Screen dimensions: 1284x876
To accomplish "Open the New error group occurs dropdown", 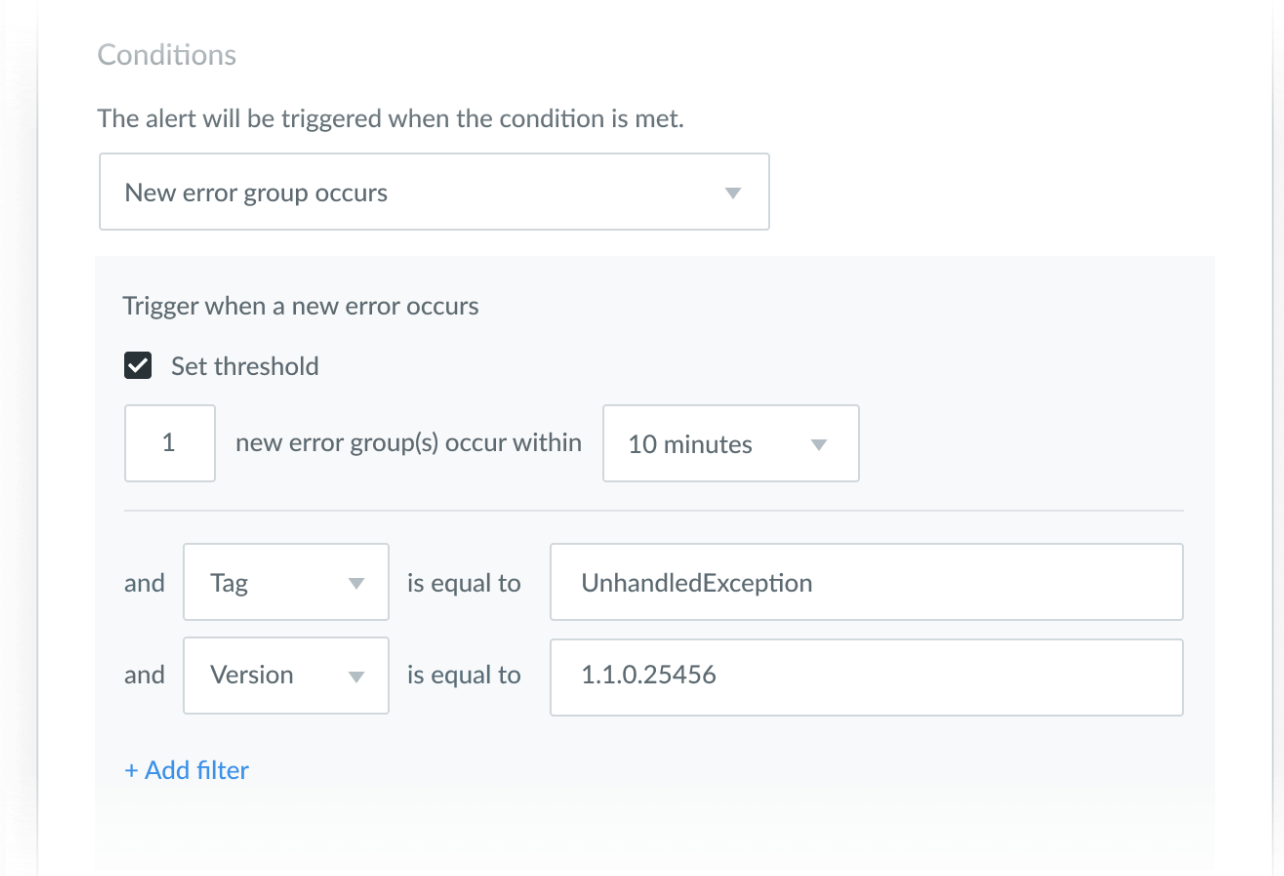I will (434, 191).
